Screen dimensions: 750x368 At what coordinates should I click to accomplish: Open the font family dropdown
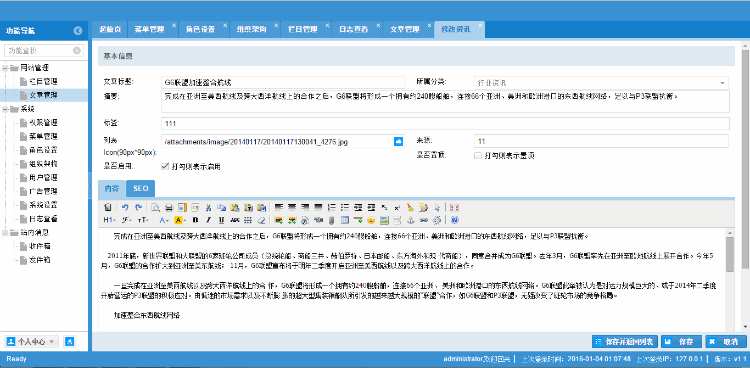tap(126, 220)
